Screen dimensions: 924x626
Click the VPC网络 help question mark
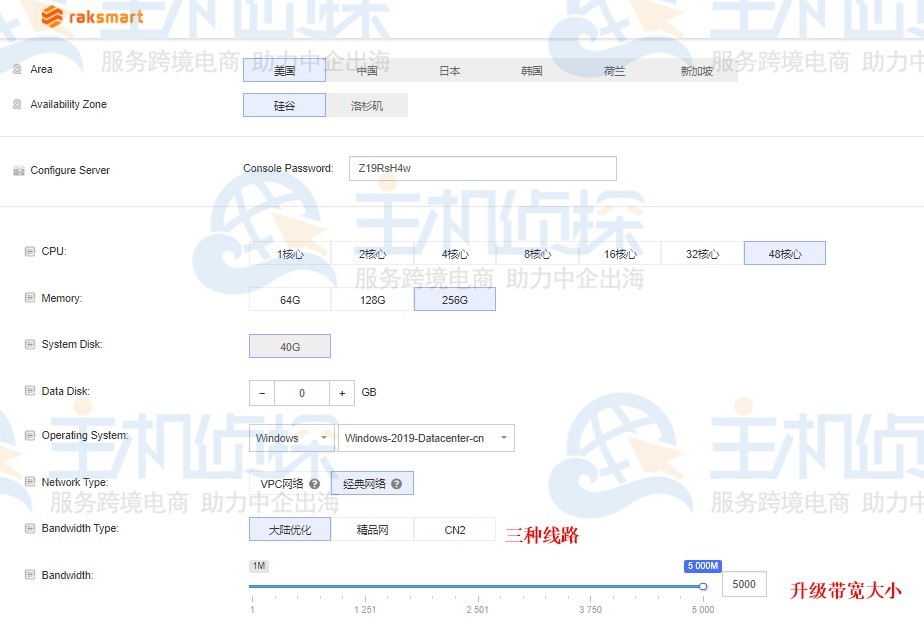314,482
